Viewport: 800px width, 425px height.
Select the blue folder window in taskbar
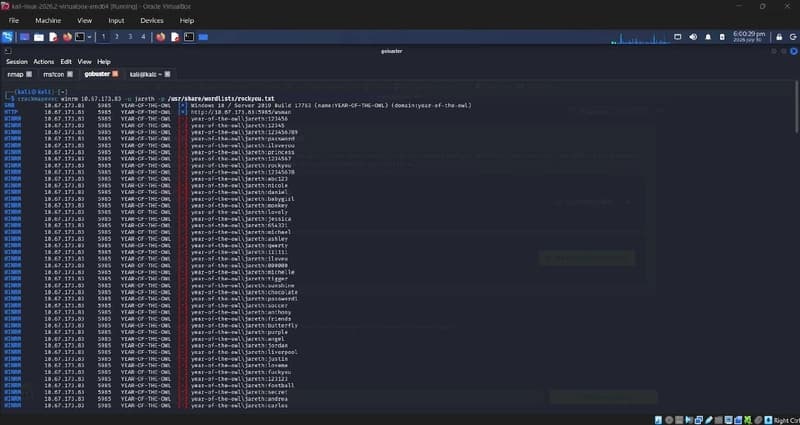tap(204, 37)
